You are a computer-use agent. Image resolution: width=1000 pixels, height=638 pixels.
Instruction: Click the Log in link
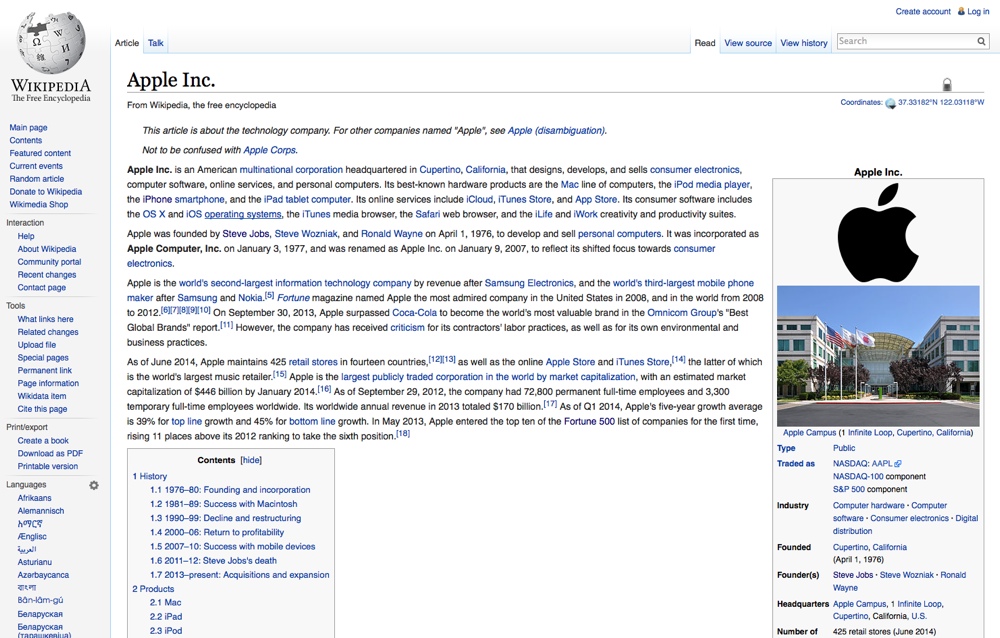coord(978,11)
